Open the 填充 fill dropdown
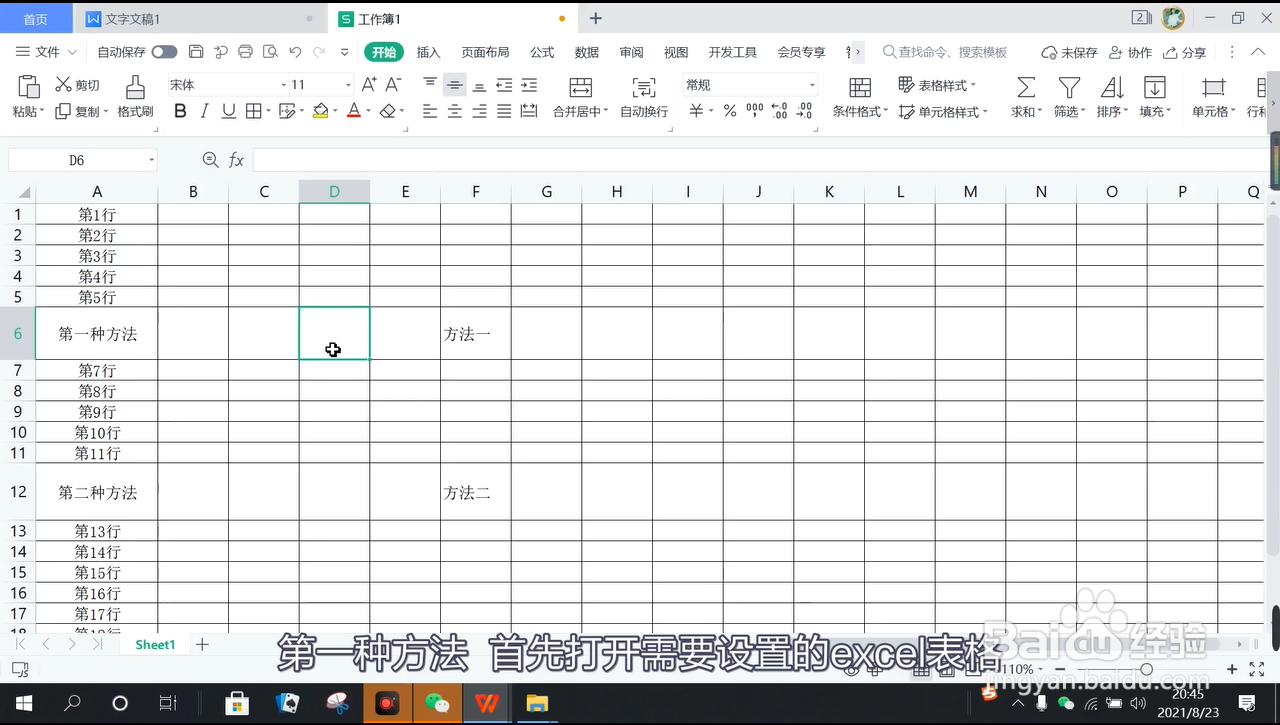The height and width of the screenshot is (725, 1280). click(1170, 112)
